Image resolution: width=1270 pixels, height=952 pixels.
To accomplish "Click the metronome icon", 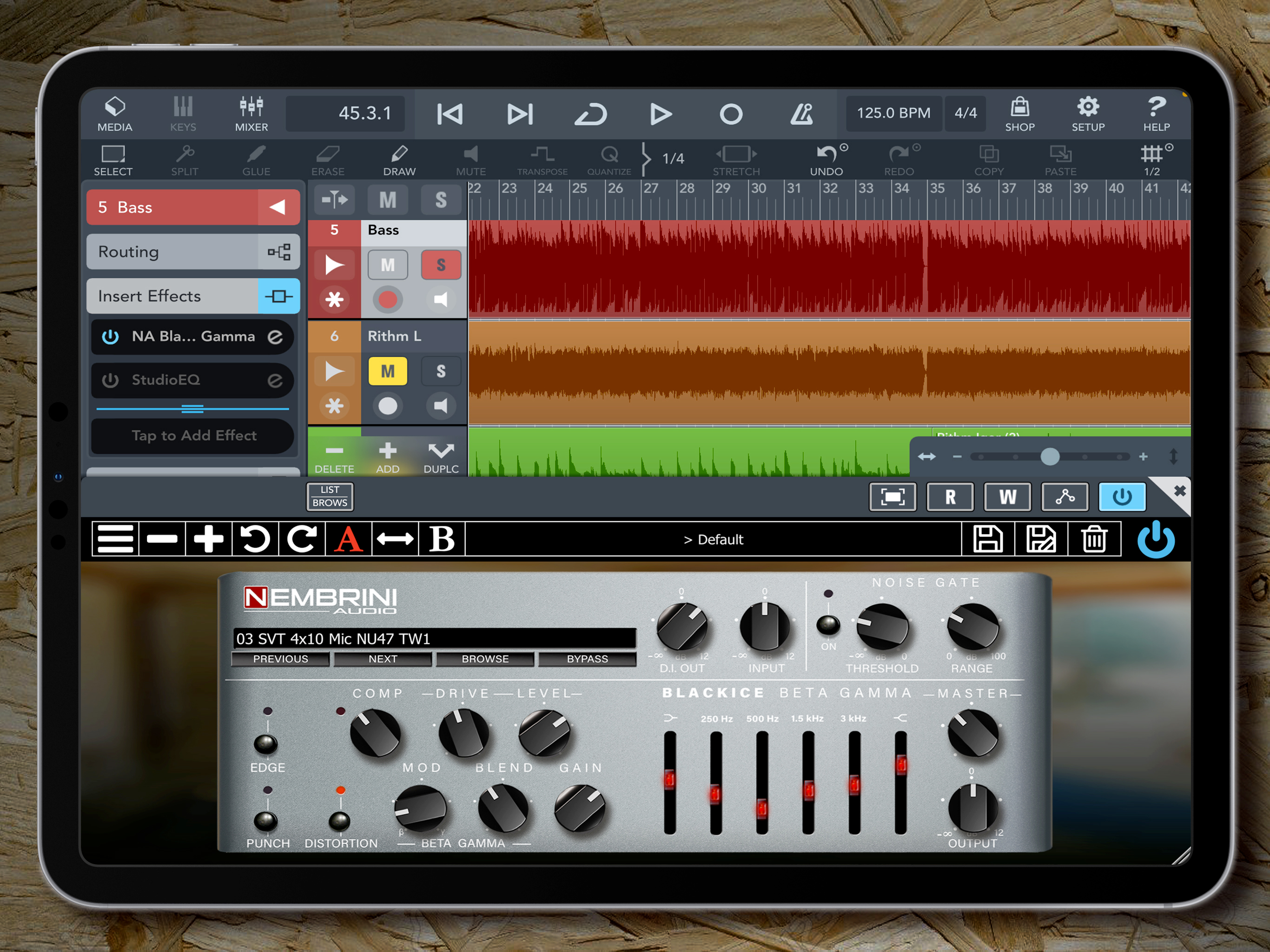I will 801,114.
